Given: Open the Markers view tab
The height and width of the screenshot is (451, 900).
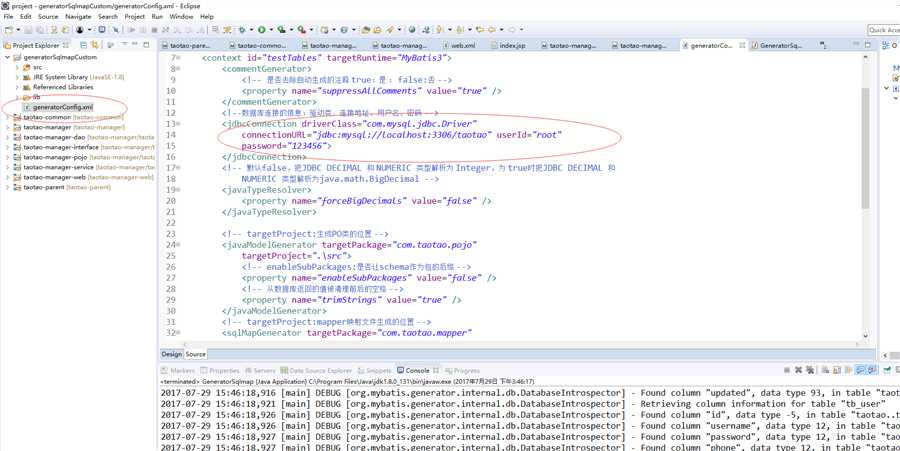Looking at the screenshot, I should [x=179, y=371].
